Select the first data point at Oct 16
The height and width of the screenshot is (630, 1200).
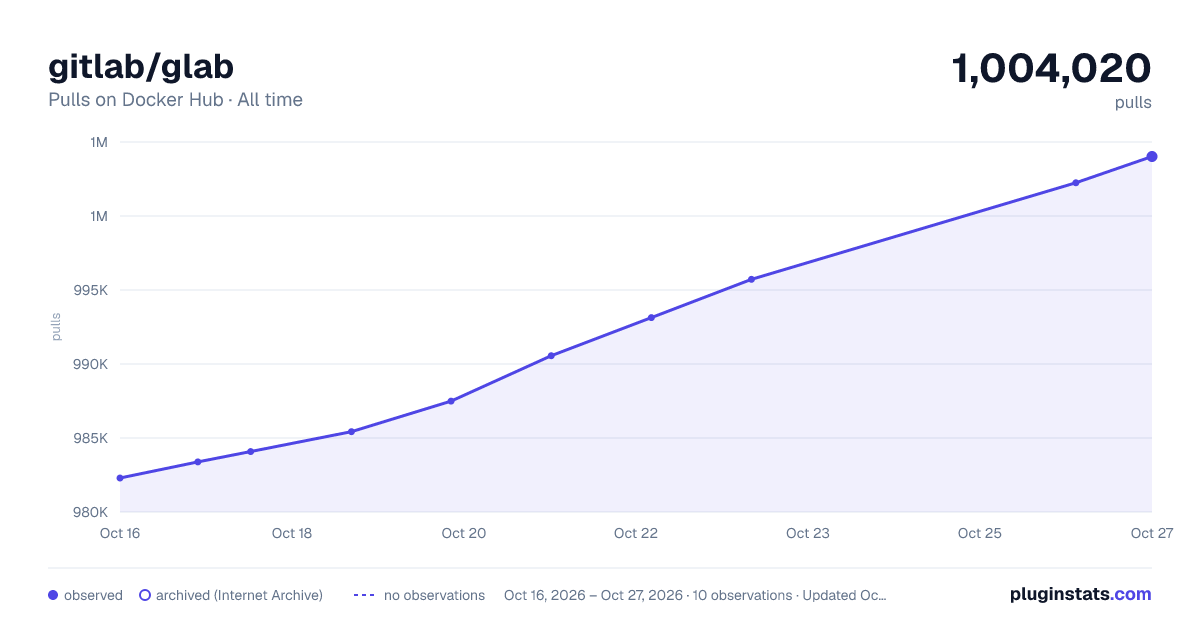coord(120,478)
